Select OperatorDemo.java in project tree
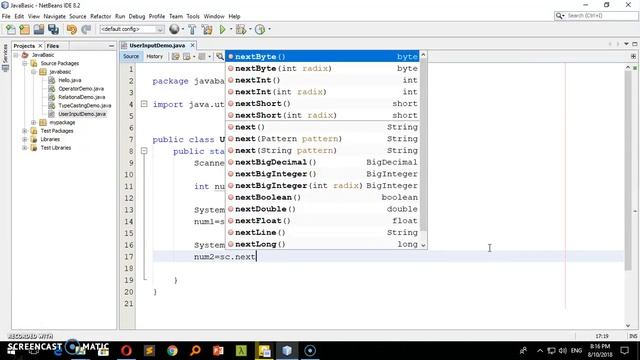 (x=81, y=89)
